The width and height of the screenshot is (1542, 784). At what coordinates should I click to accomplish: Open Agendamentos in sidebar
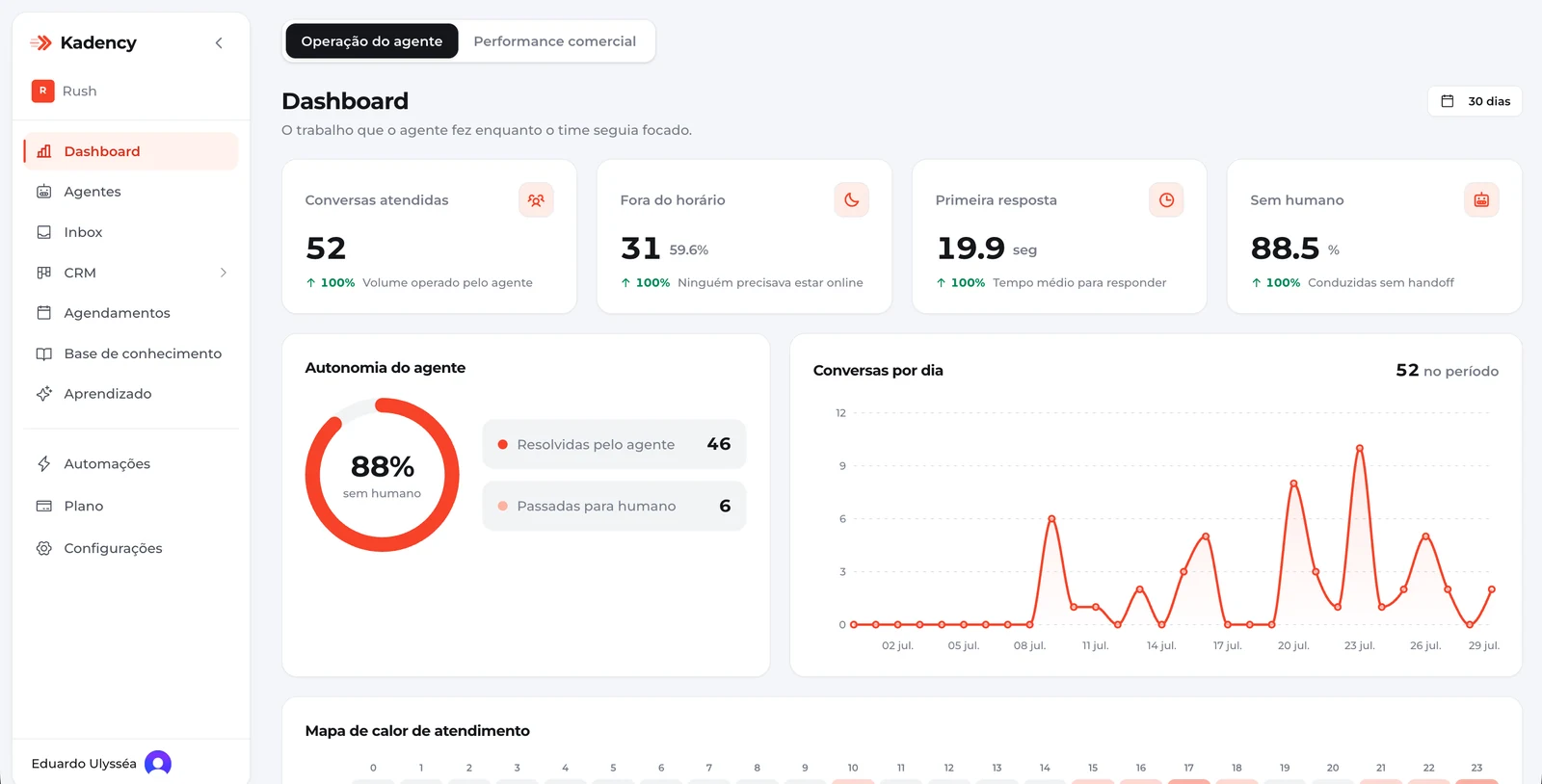click(131, 313)
